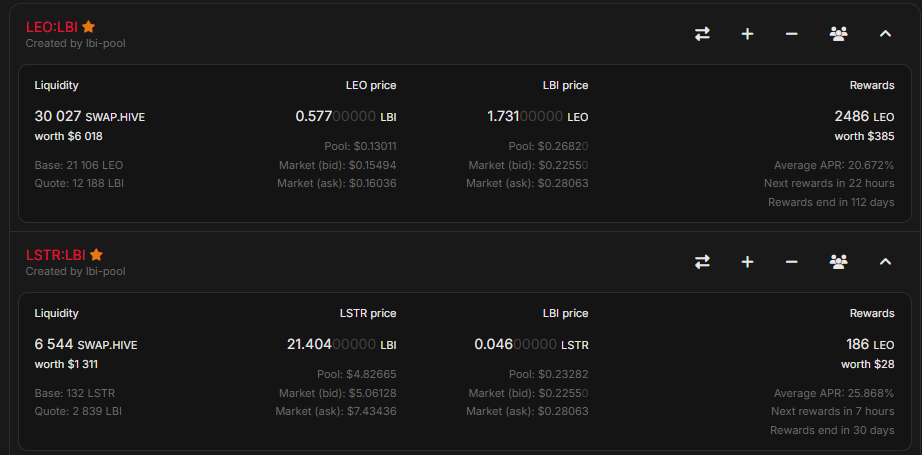View liquidity providers of LEO:LBI pool
Image resolution: width=922 pixels, height=455 pixels.
pos(838,34)
